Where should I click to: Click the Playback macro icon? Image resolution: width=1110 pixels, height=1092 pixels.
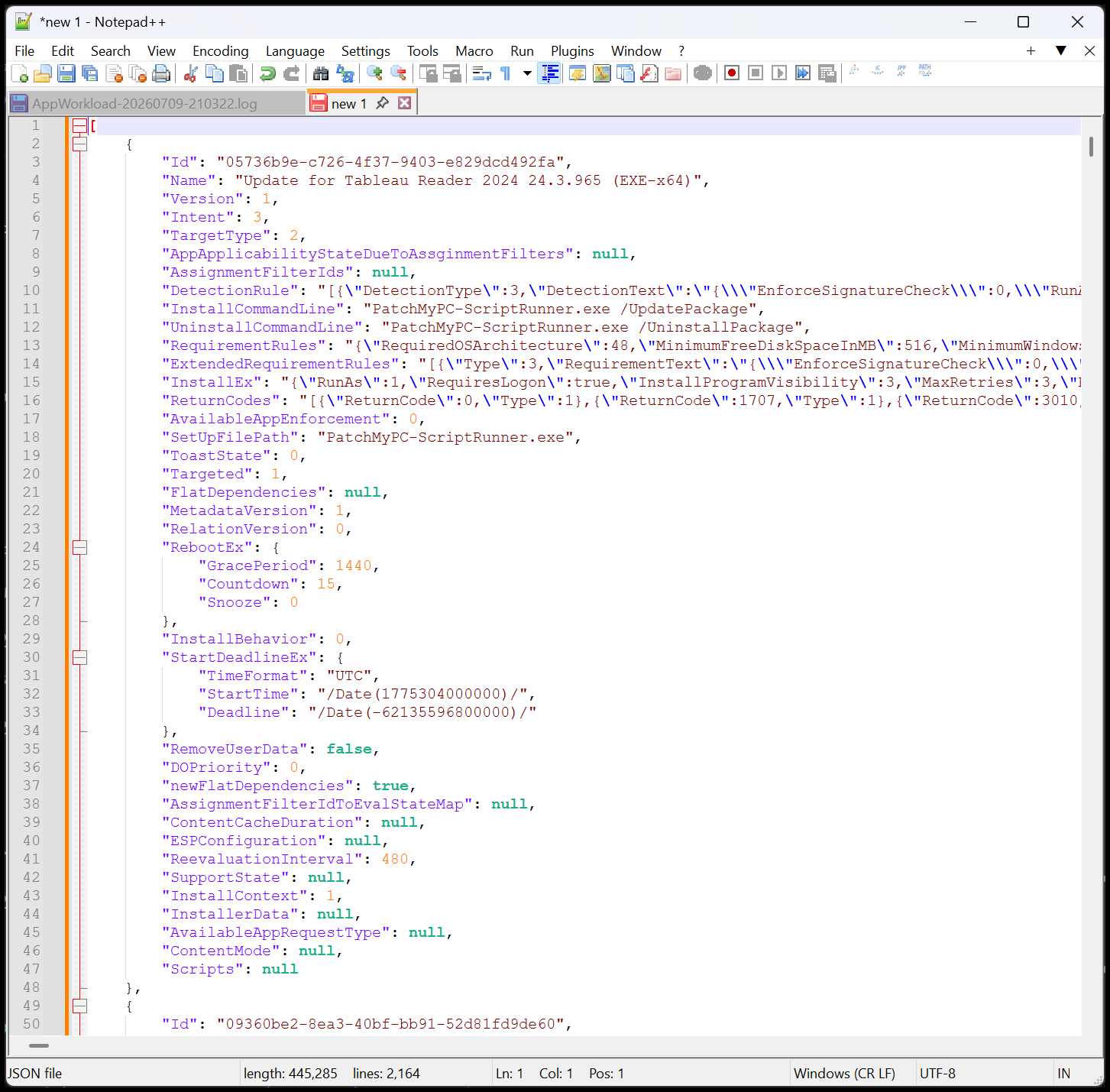pos(779,73)
